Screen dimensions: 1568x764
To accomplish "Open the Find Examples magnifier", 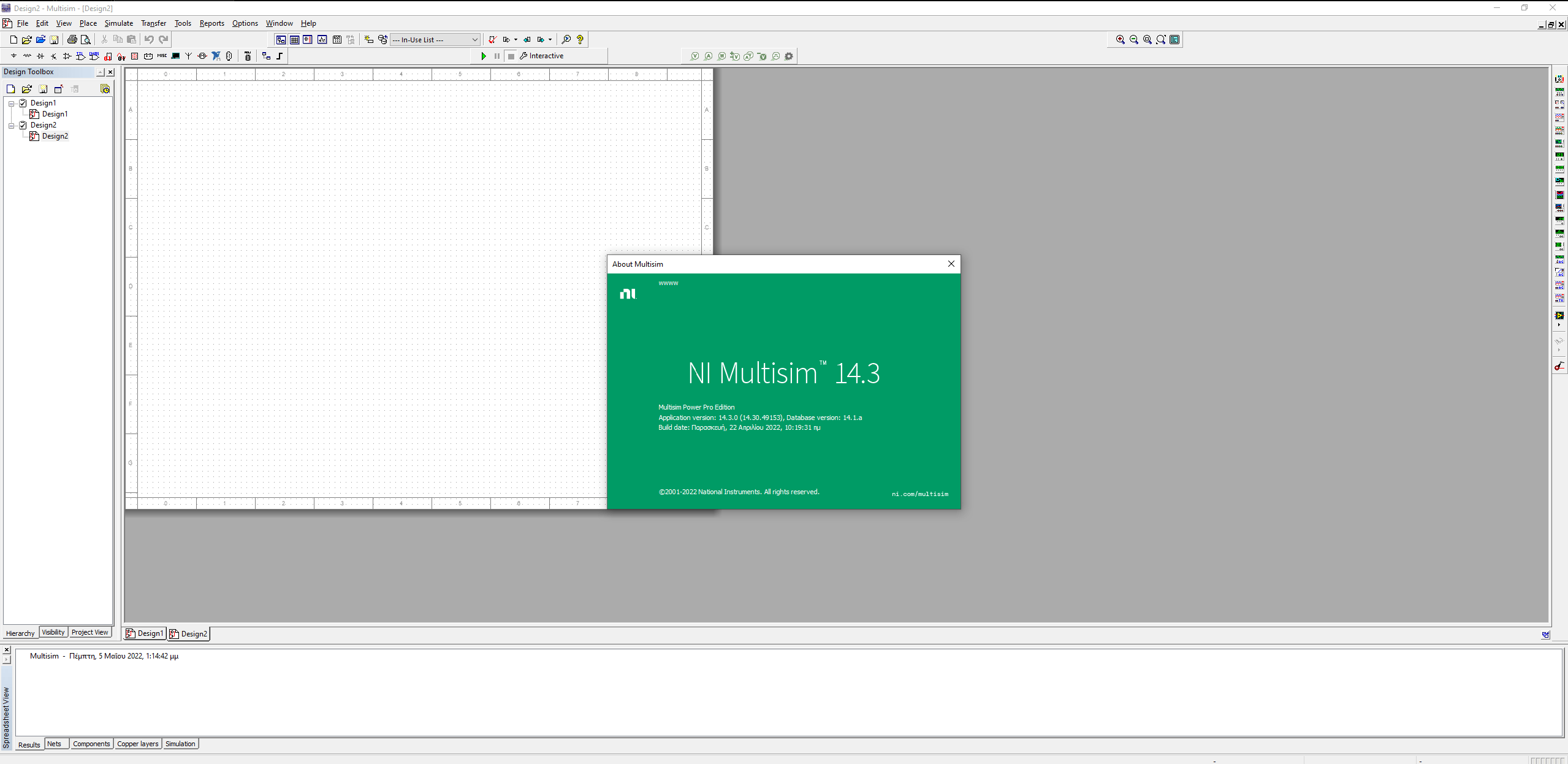I will (x=566, y=39).
